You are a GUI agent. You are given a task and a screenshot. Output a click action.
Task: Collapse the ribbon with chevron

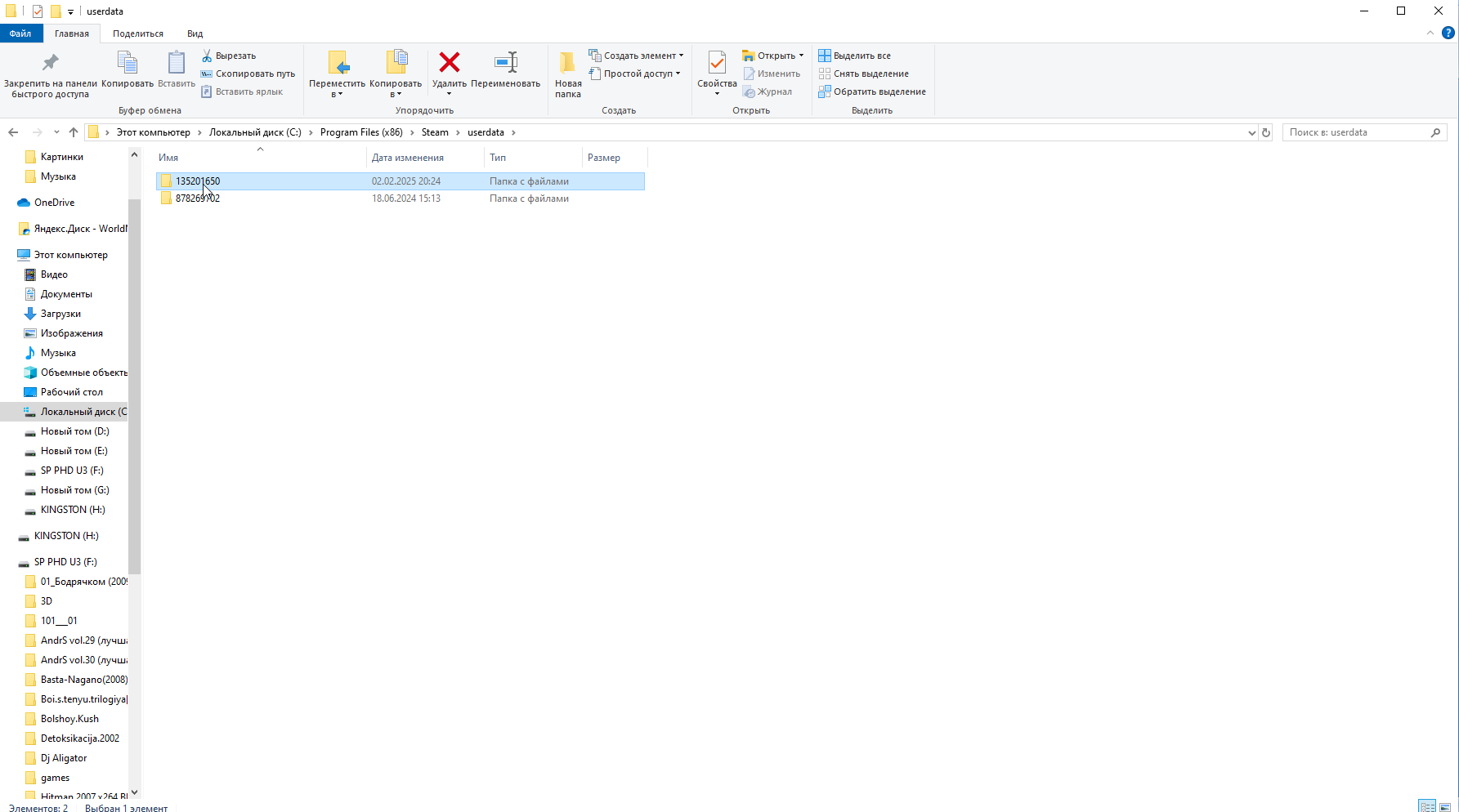[1430, 33]
